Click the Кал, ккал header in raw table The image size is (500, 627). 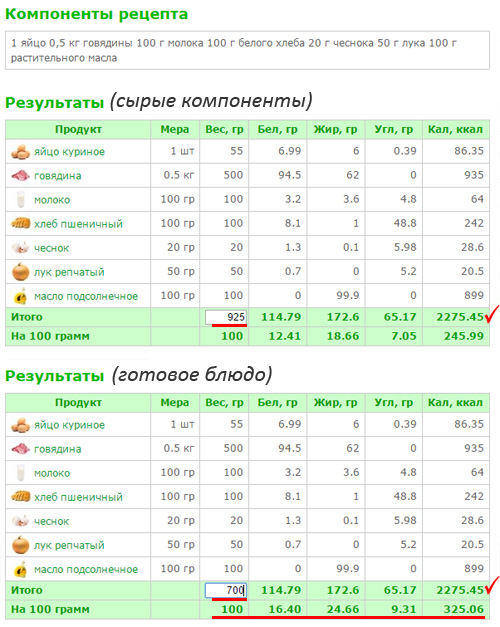tap(455, 130)
